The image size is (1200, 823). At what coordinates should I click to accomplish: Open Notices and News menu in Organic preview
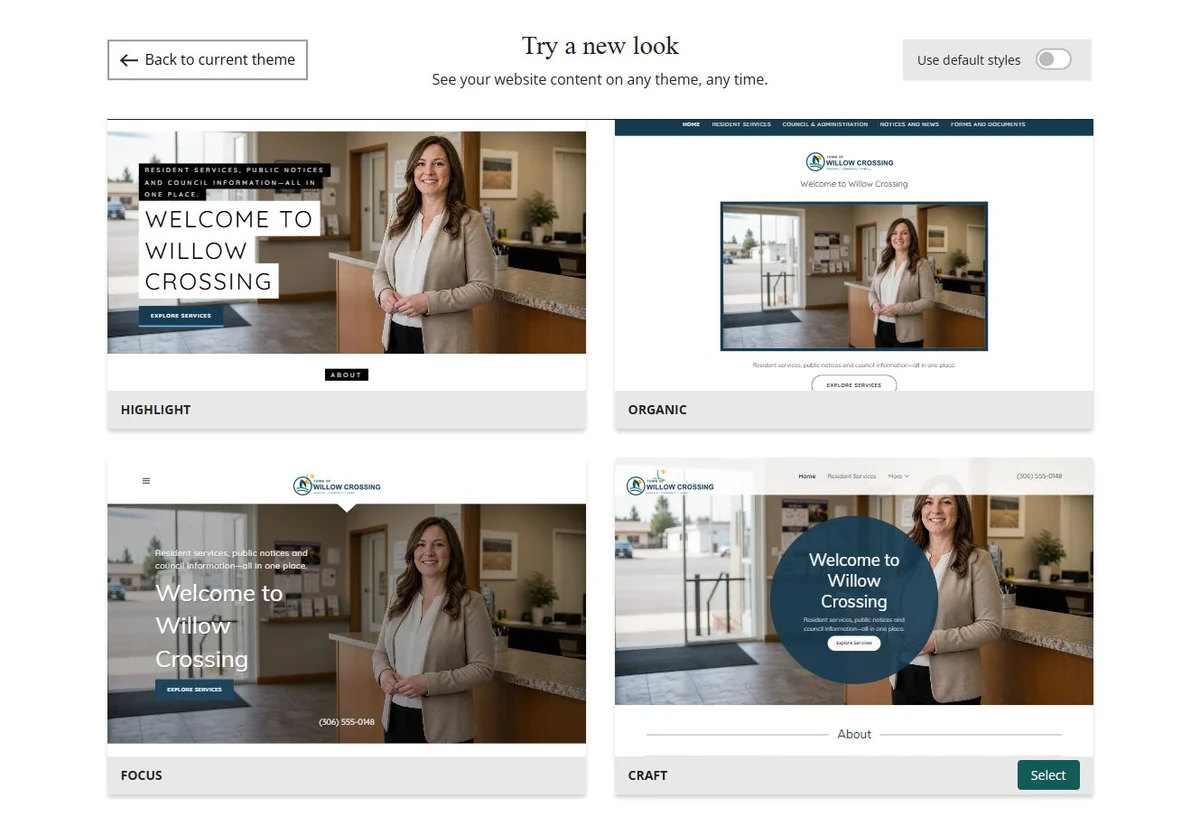[909, 125]
